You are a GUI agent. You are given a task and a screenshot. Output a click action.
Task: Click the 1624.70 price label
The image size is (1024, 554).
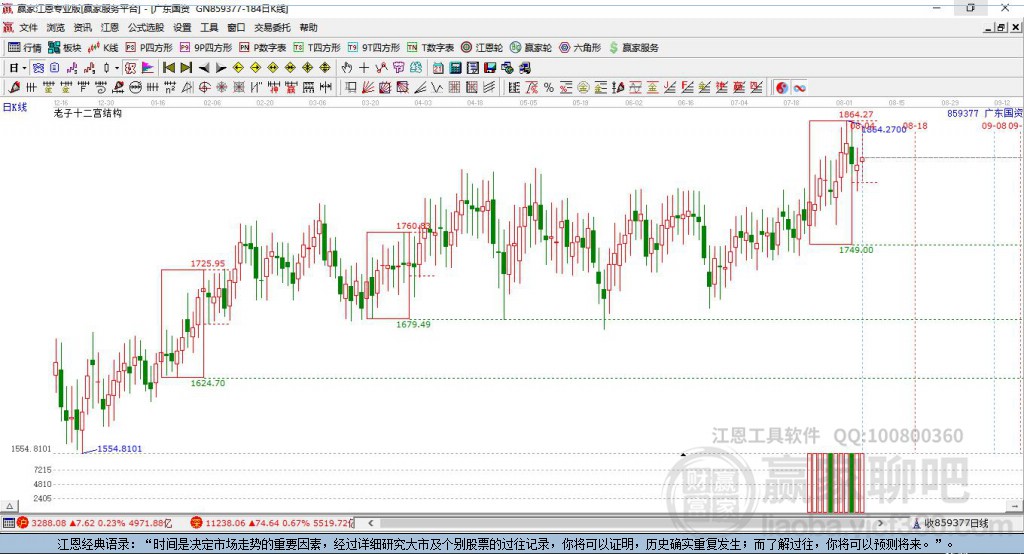[x=208, y=383]
